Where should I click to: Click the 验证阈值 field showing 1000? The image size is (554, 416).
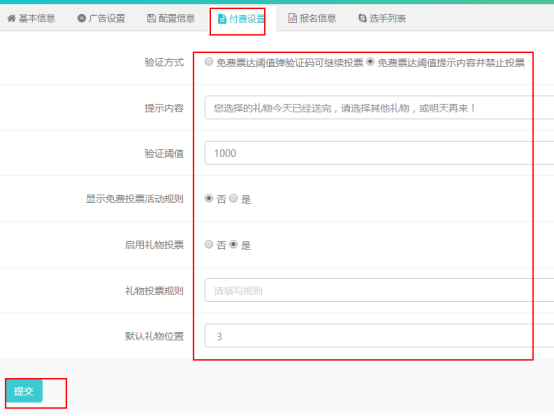coord(379,153)
